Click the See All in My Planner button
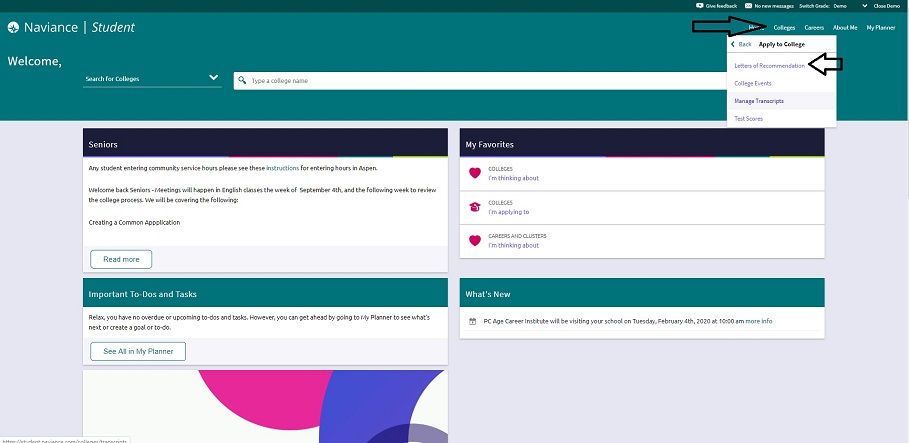Viewport: 909px width, 443px height. (x=138, y=351)
